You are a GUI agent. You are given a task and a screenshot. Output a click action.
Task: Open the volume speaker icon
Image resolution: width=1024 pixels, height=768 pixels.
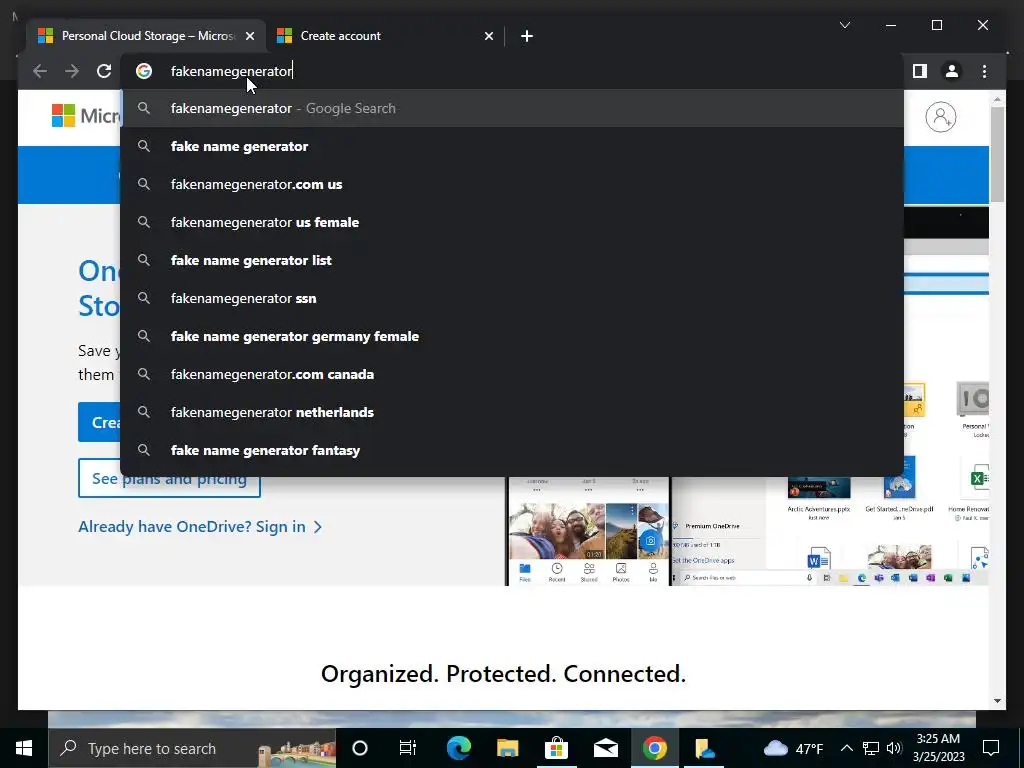pos(894,748)
